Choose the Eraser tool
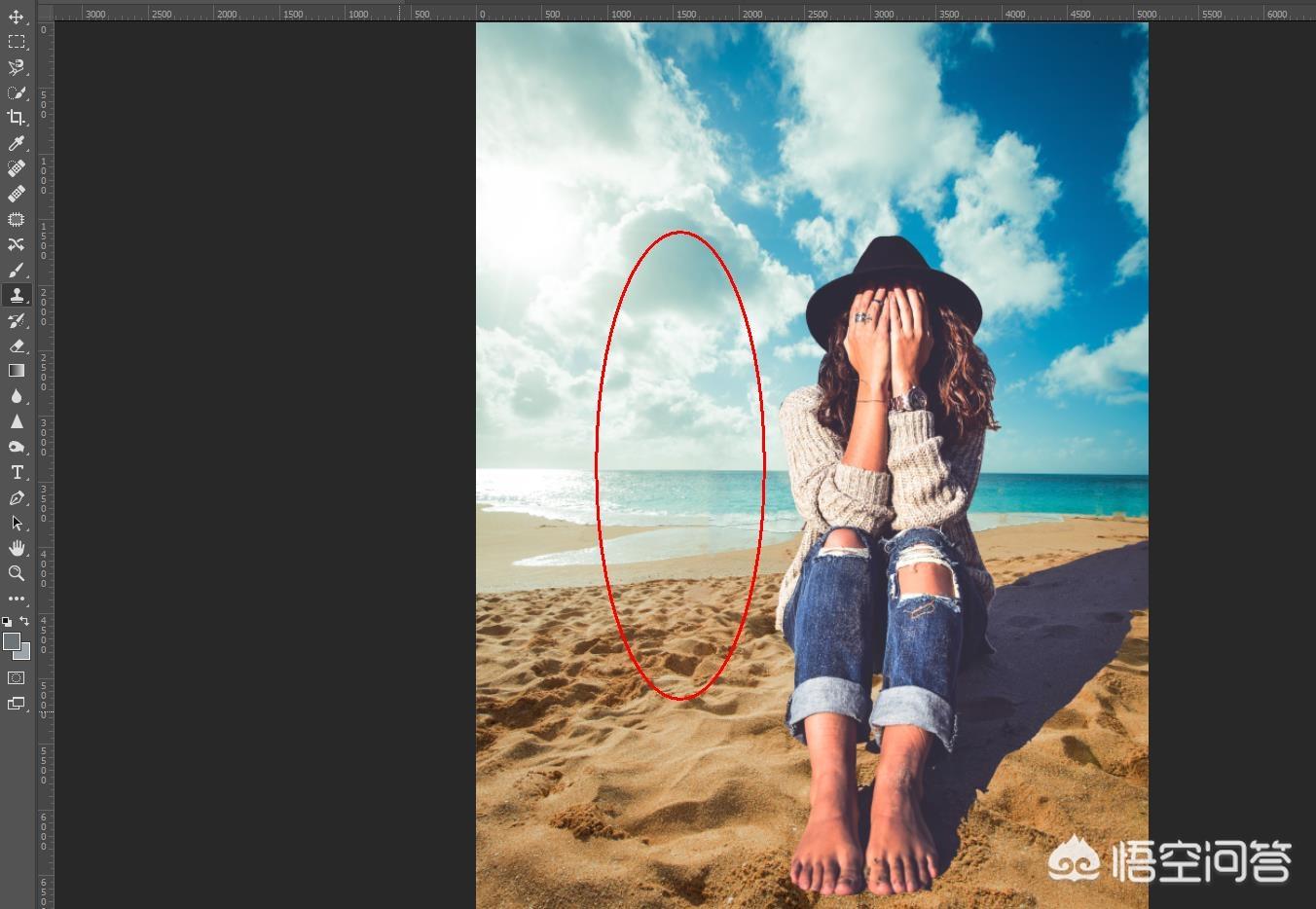 (x=17, y=345)
